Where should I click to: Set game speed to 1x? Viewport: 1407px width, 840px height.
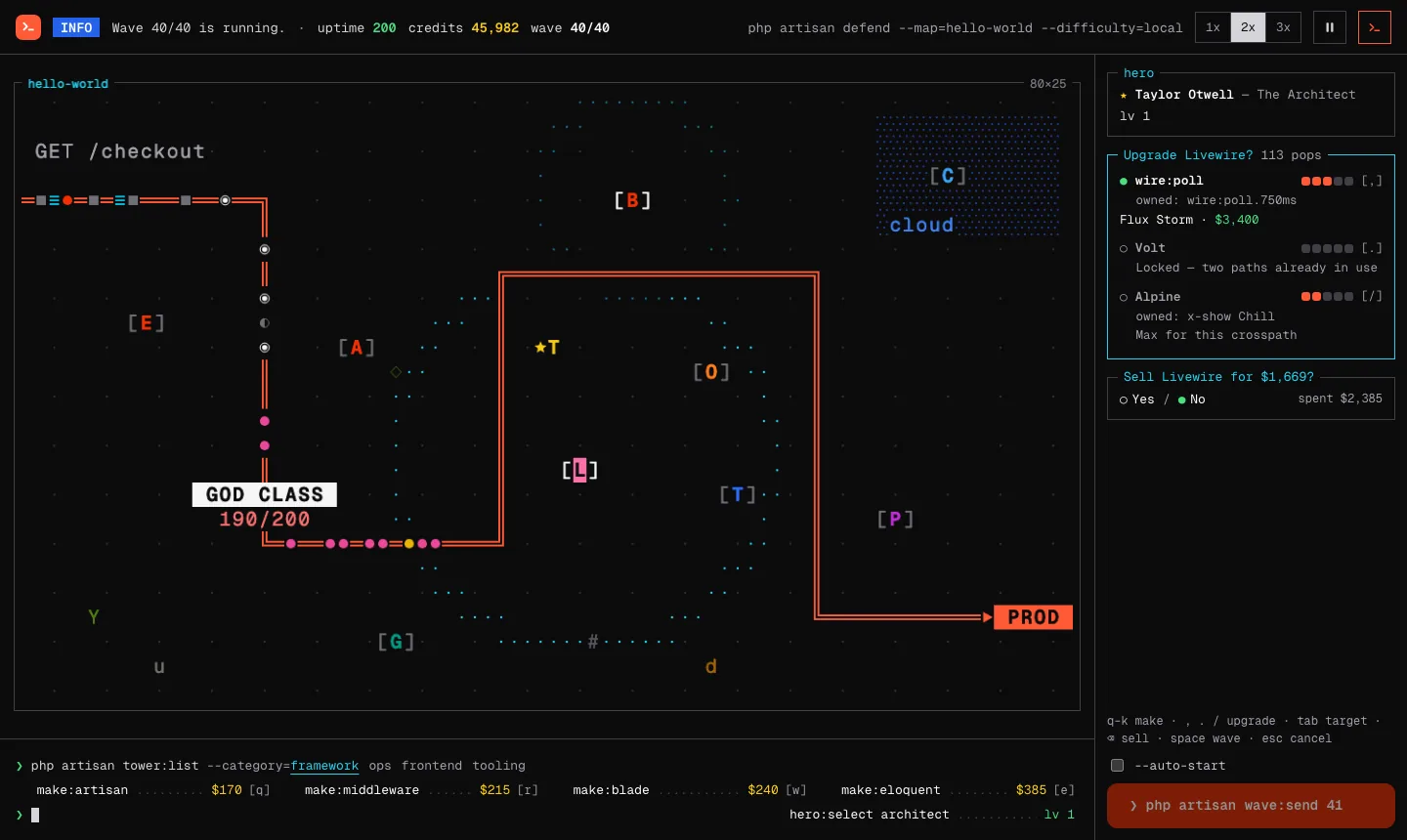coord(1213,27)
